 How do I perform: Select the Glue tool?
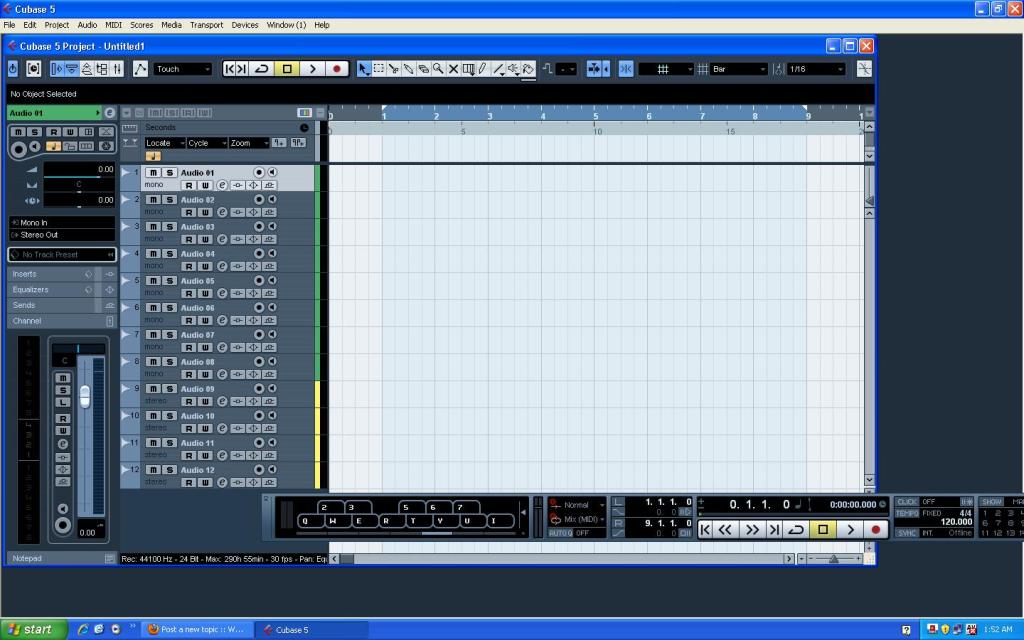[x=408, y=69]
